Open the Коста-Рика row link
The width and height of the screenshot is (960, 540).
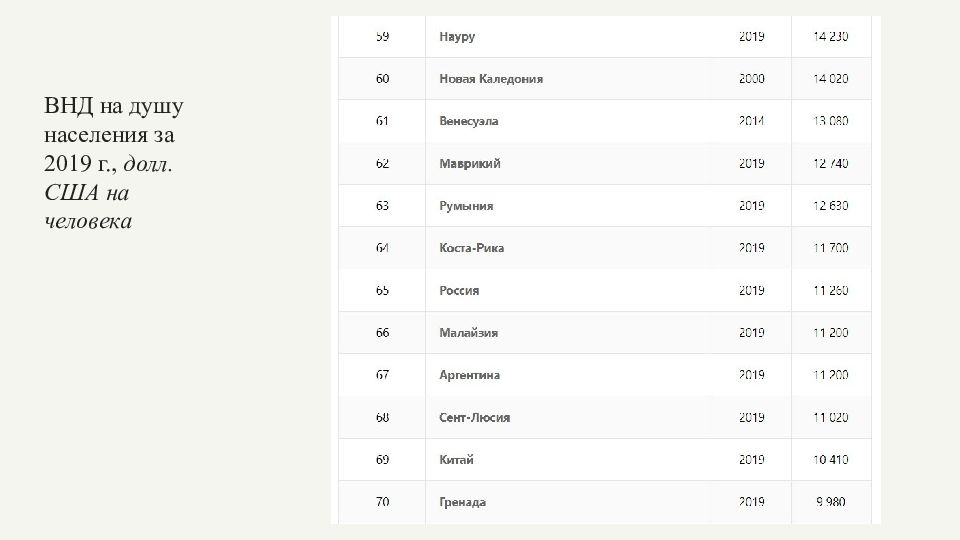(x=471, y=248)
